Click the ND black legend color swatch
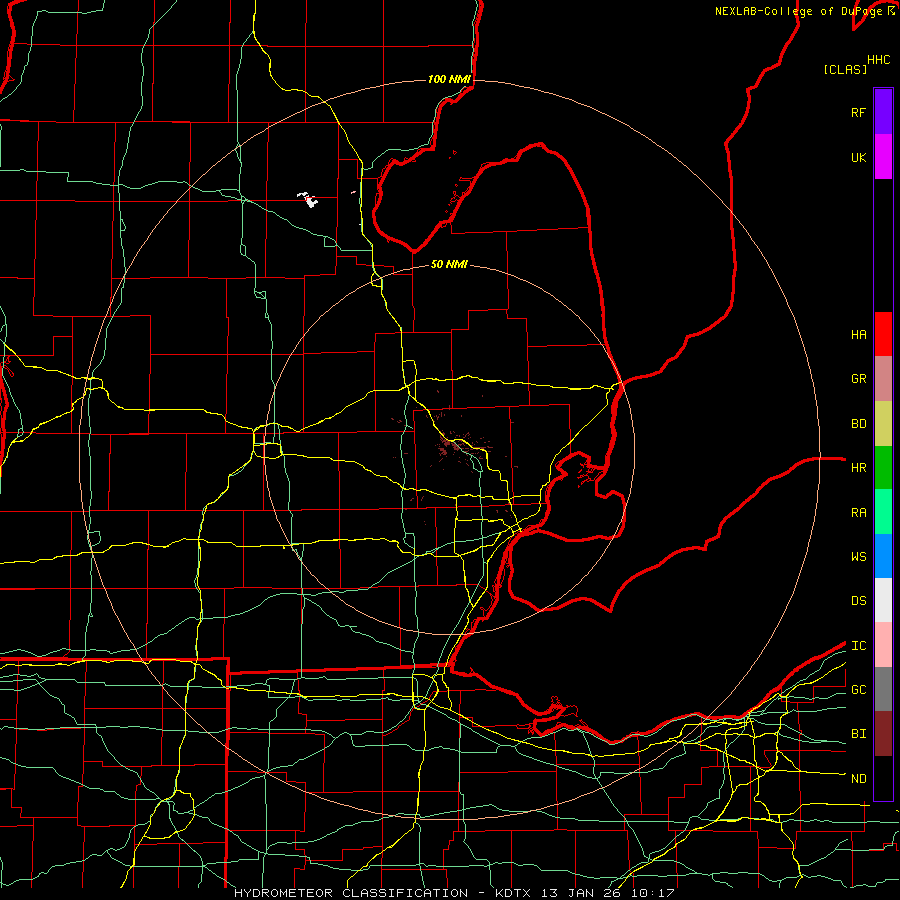The height and width of the screenshot is (900, 900). point(883,778)
